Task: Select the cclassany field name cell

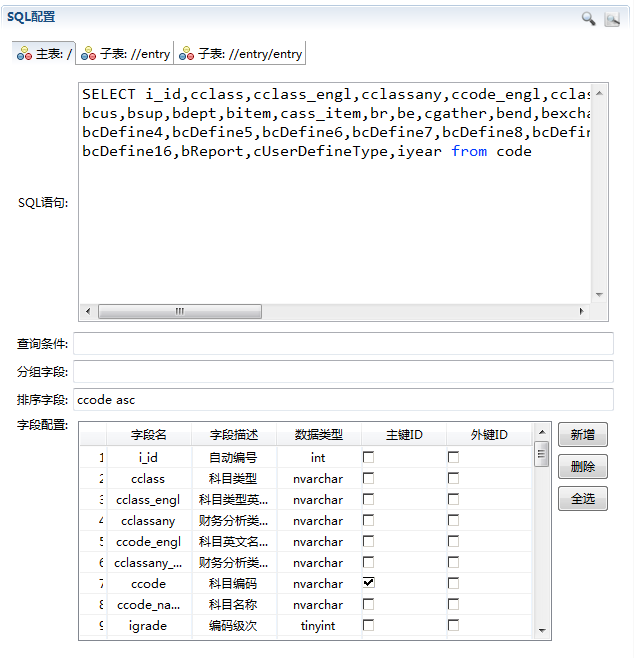Action: pos(149,520)
